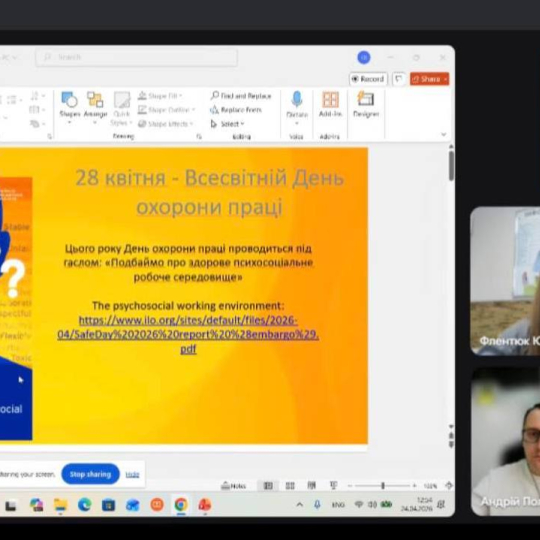The width and height of the screenshot is (540, 540).
Task: Expand the Shape Outline dropdown
Action: [x=166, y=110]
